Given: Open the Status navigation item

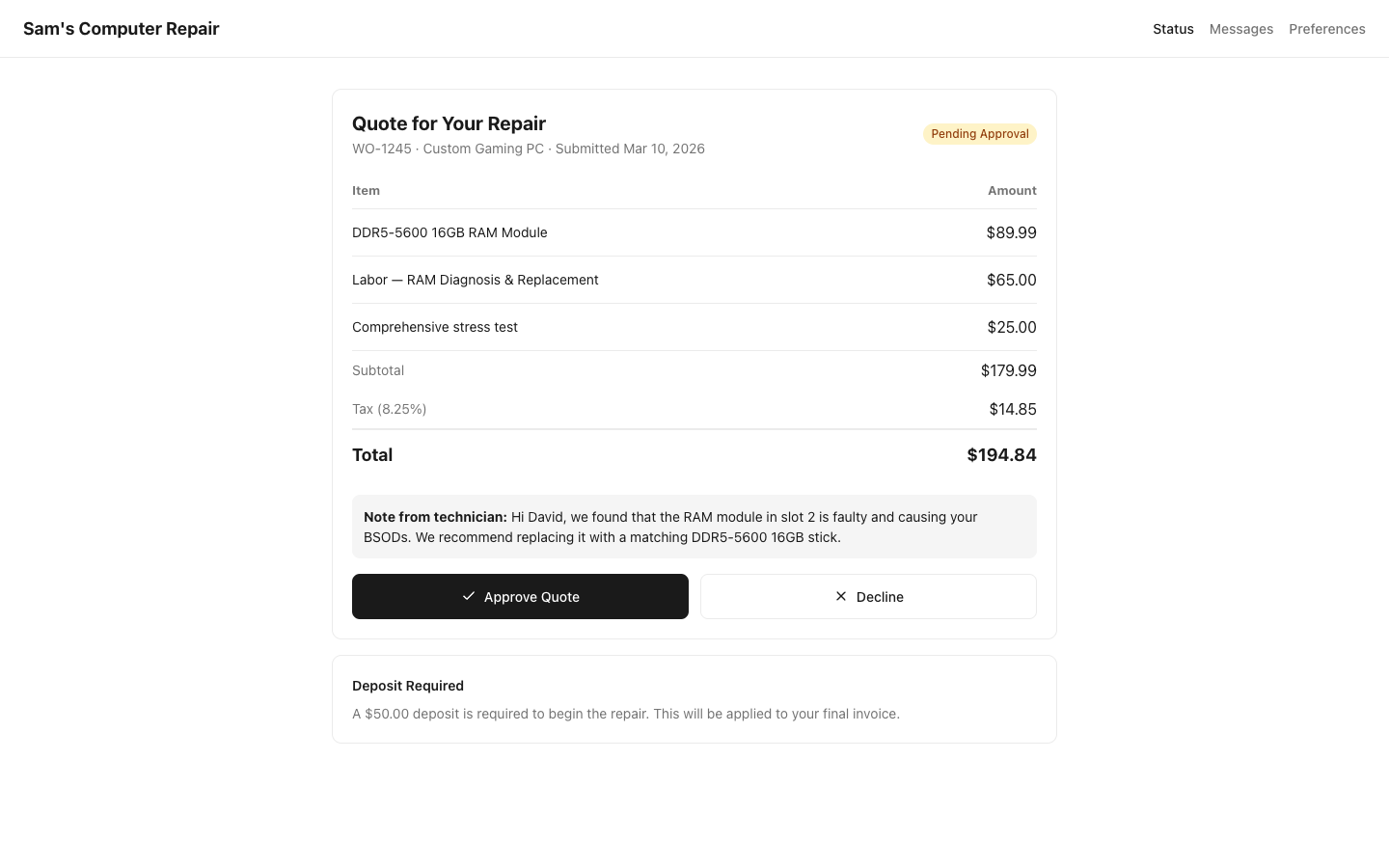Looking at the screenshot, I should 1173,29.
